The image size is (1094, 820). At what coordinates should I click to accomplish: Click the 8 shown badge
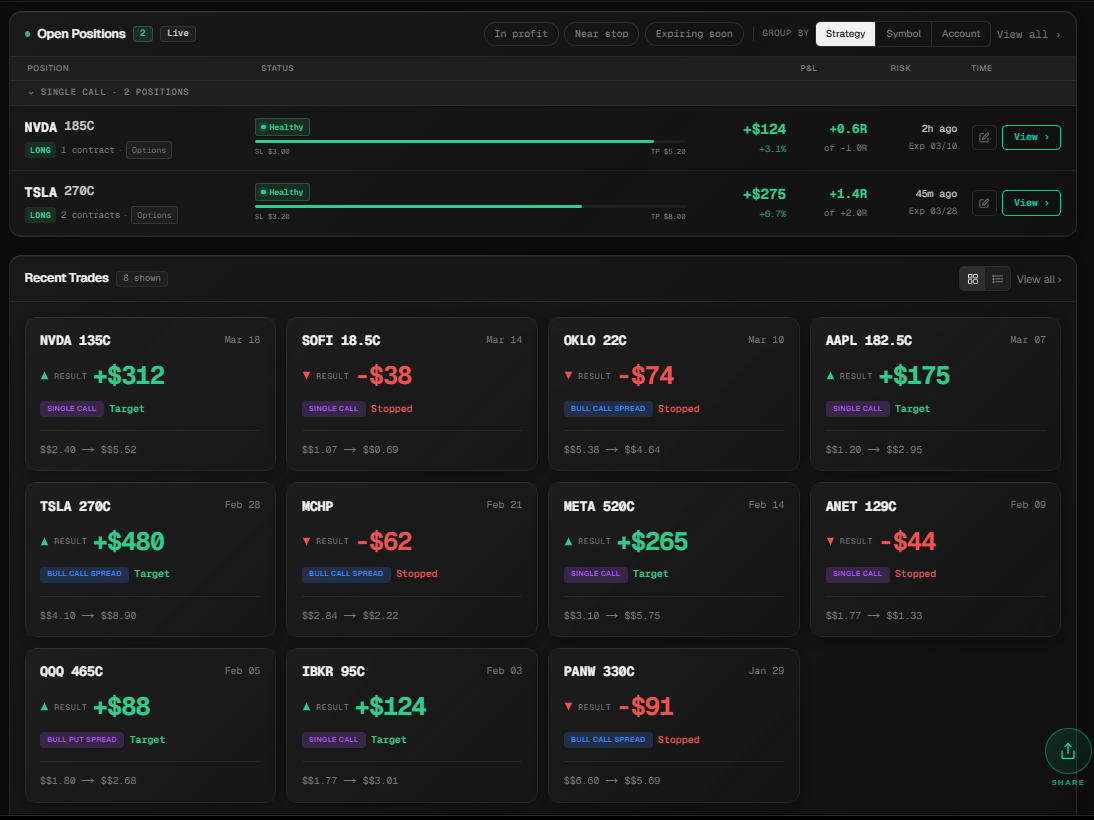[142, 278]
